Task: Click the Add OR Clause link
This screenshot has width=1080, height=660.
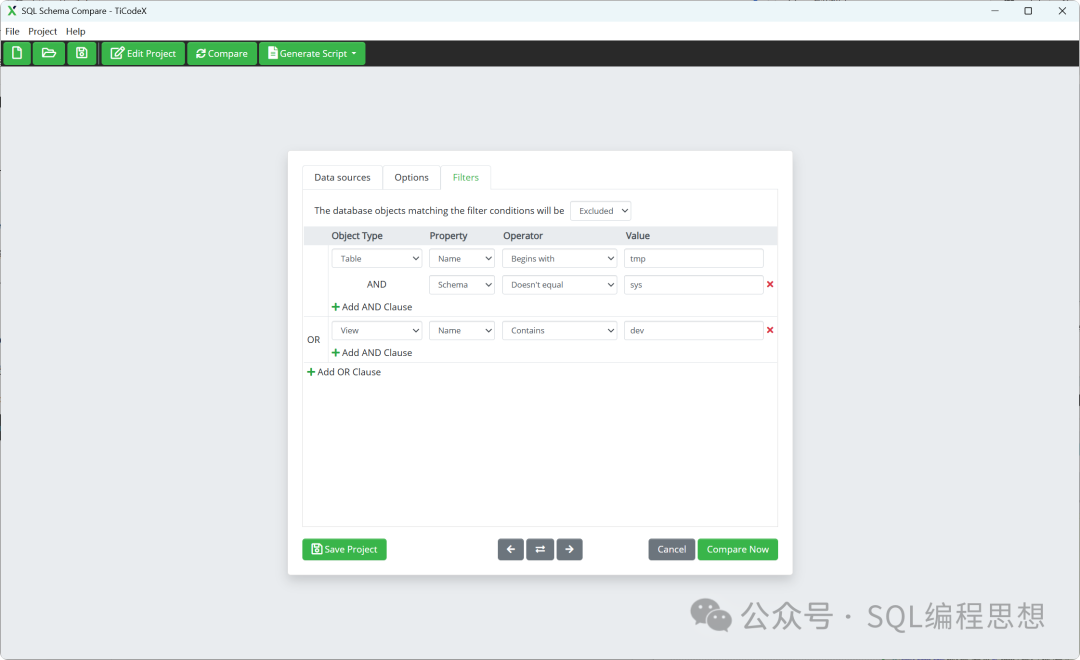Action: click(344, 372)
